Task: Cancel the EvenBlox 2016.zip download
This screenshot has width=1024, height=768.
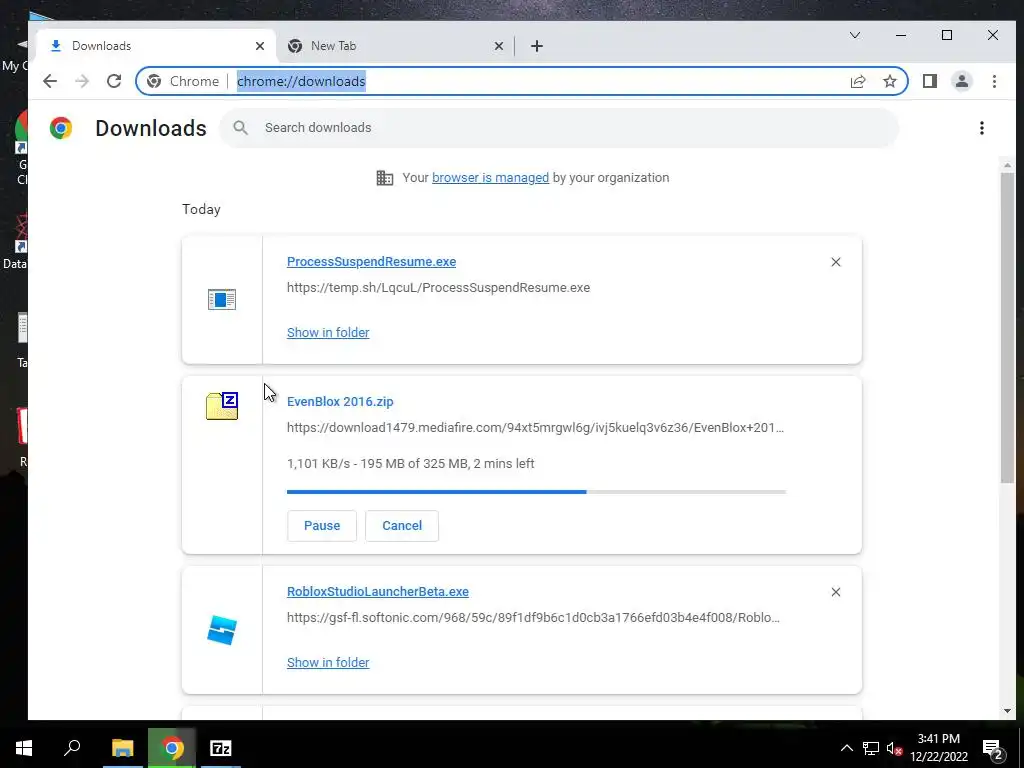Action: click(x=402, y=526)
